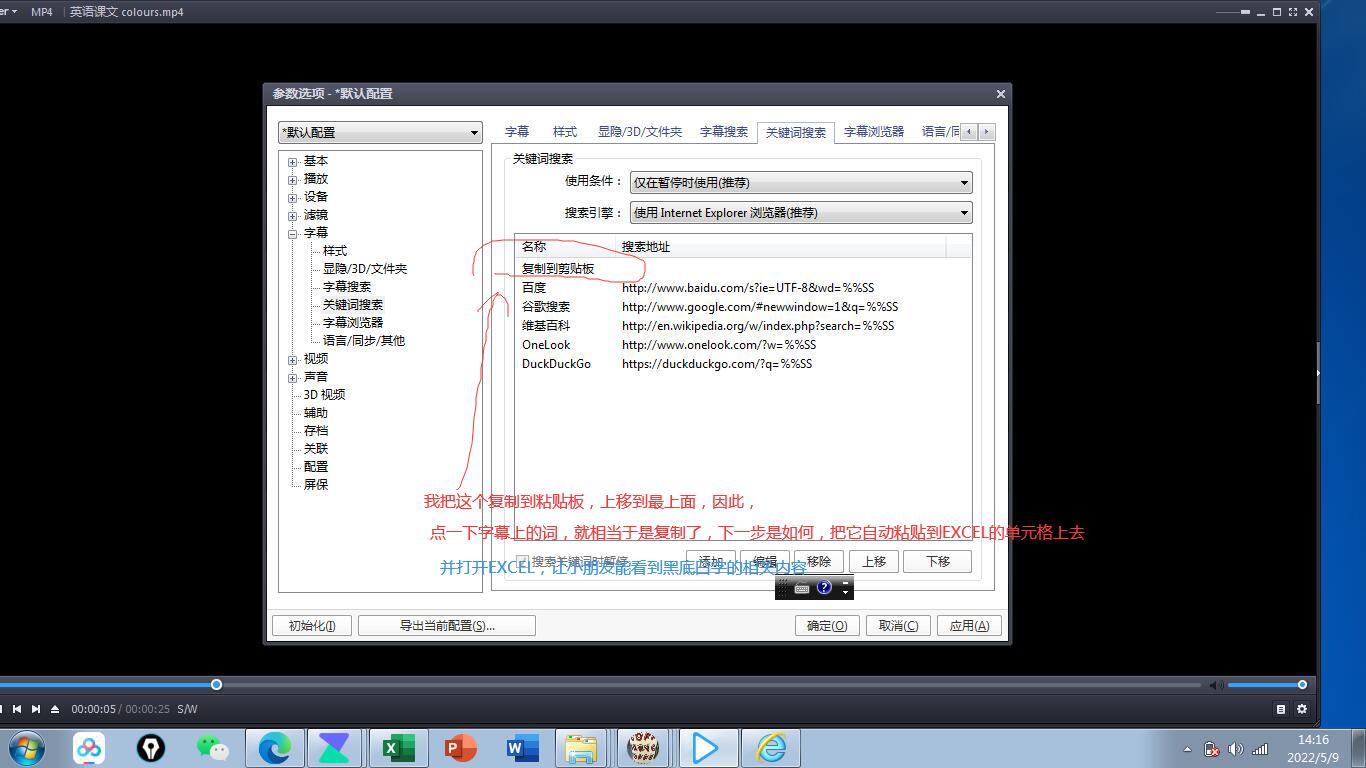Click the blue help question mark icon

point(824,588)
